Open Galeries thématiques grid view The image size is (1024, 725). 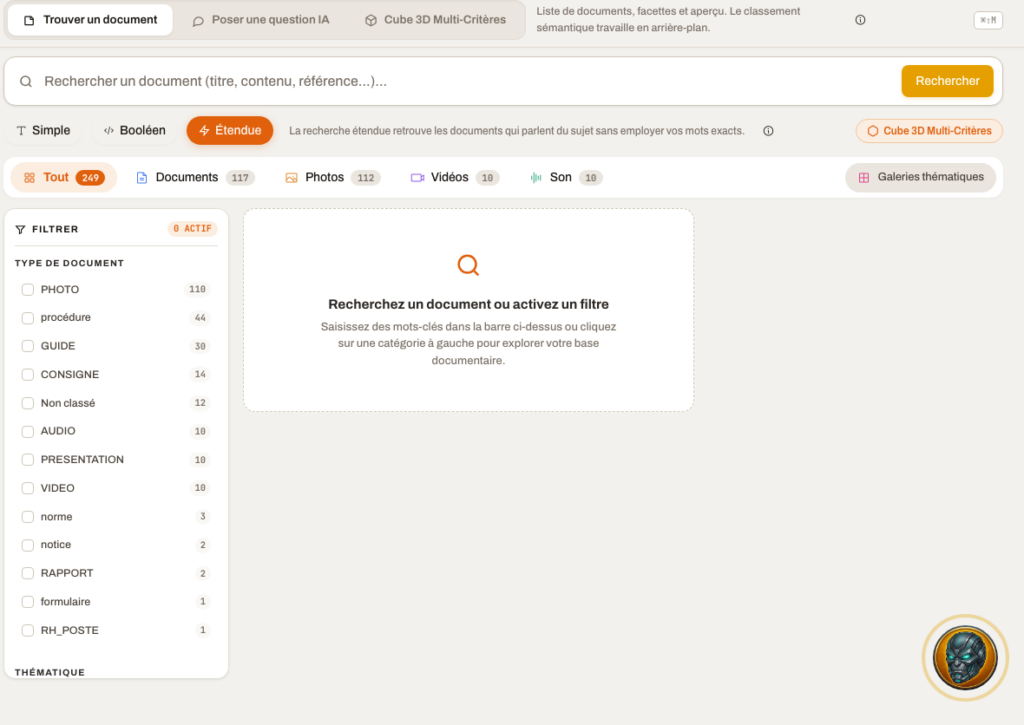[x=920, y=177]
